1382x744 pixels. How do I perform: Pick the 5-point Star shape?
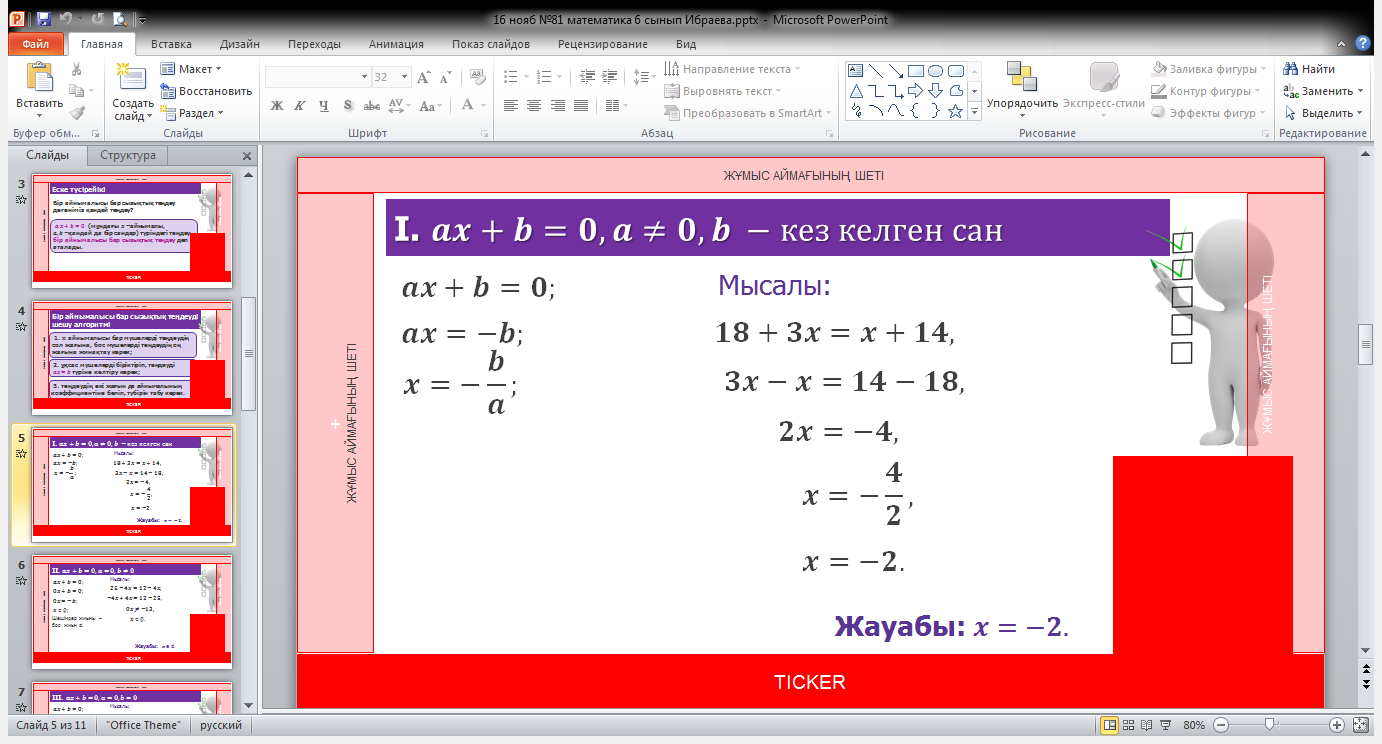pos(955,111)
